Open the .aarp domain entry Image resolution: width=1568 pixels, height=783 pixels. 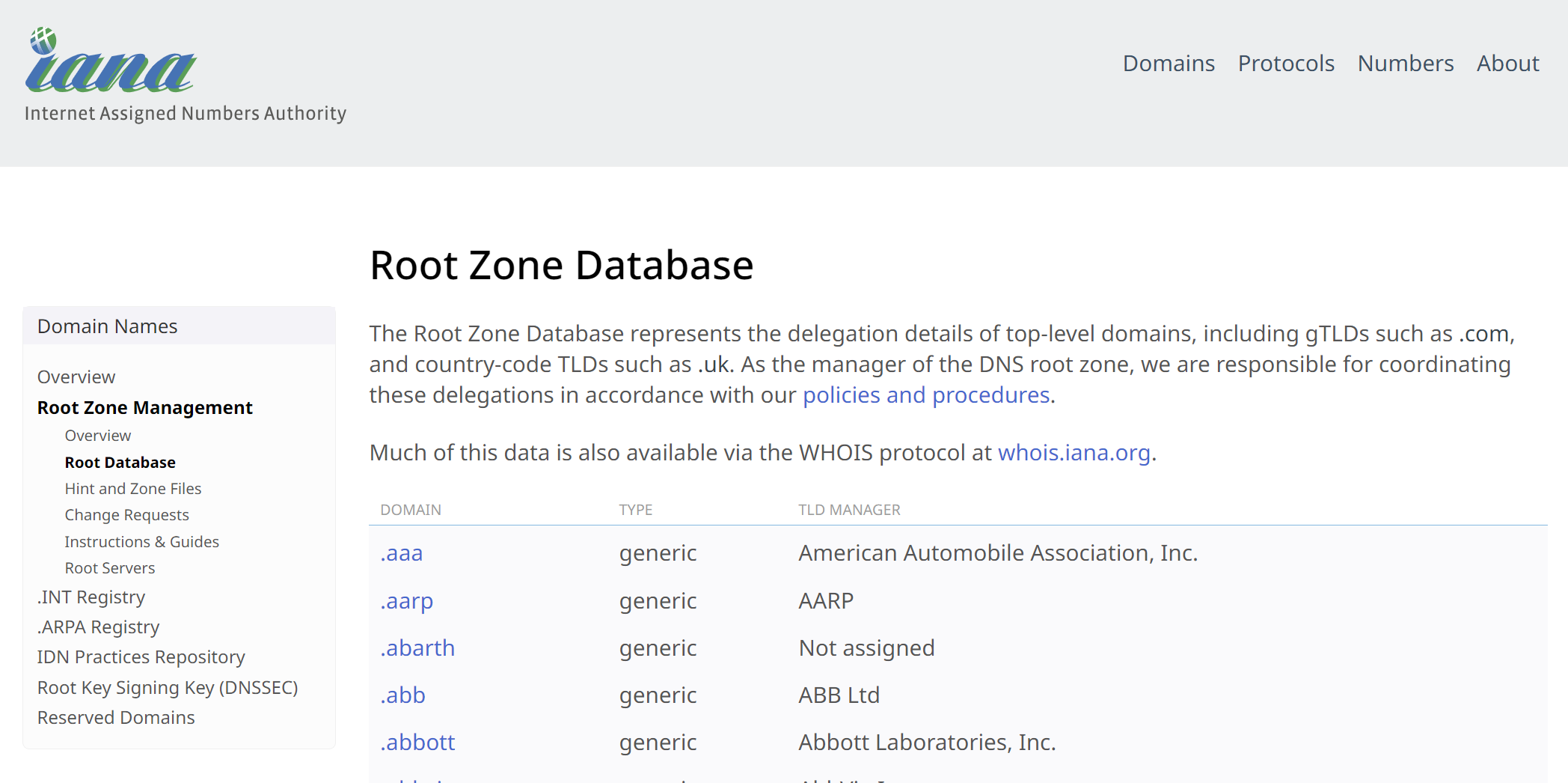tap(407, 601)
